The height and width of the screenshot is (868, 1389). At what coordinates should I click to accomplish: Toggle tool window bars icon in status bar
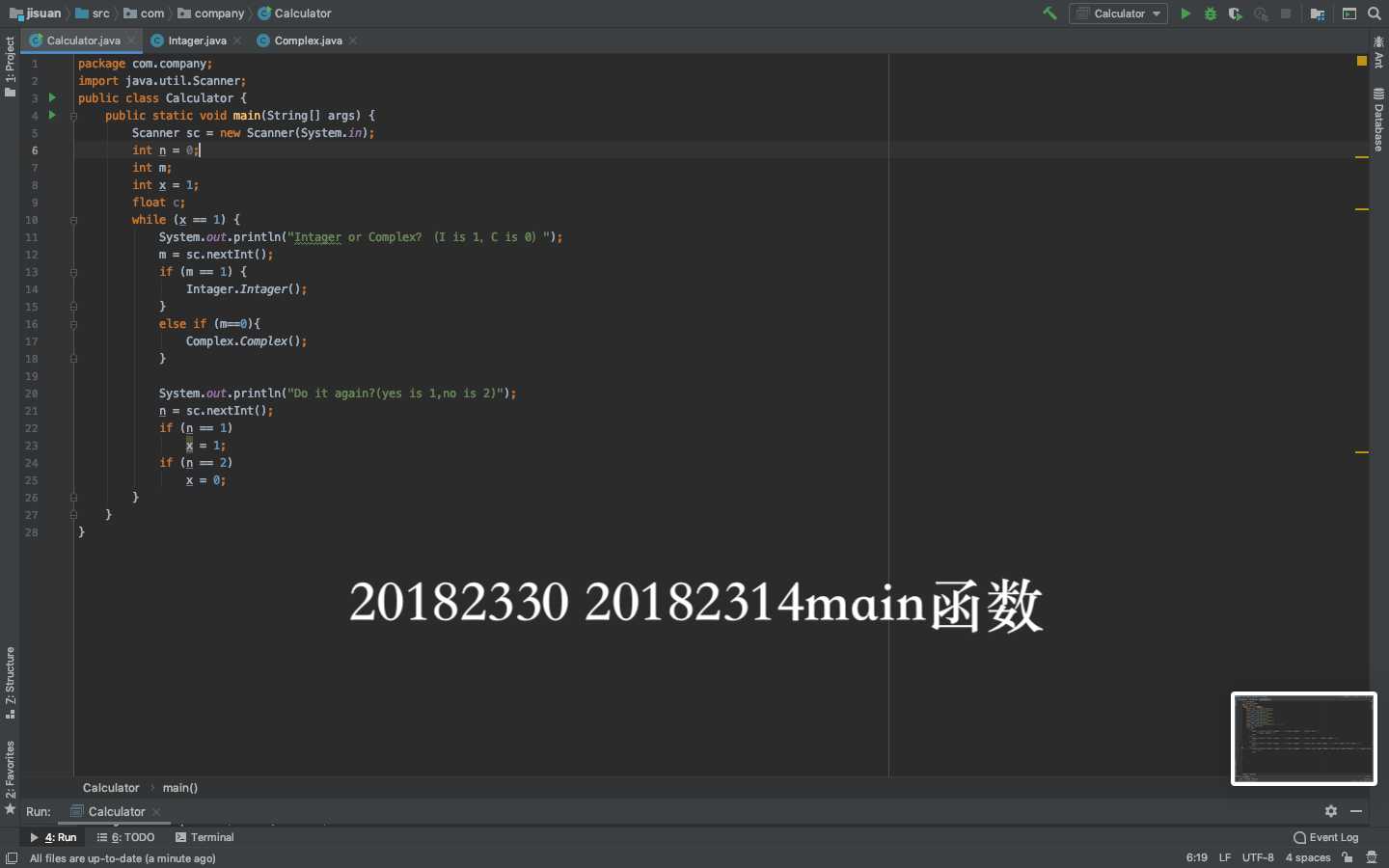(x=12, y=857)
